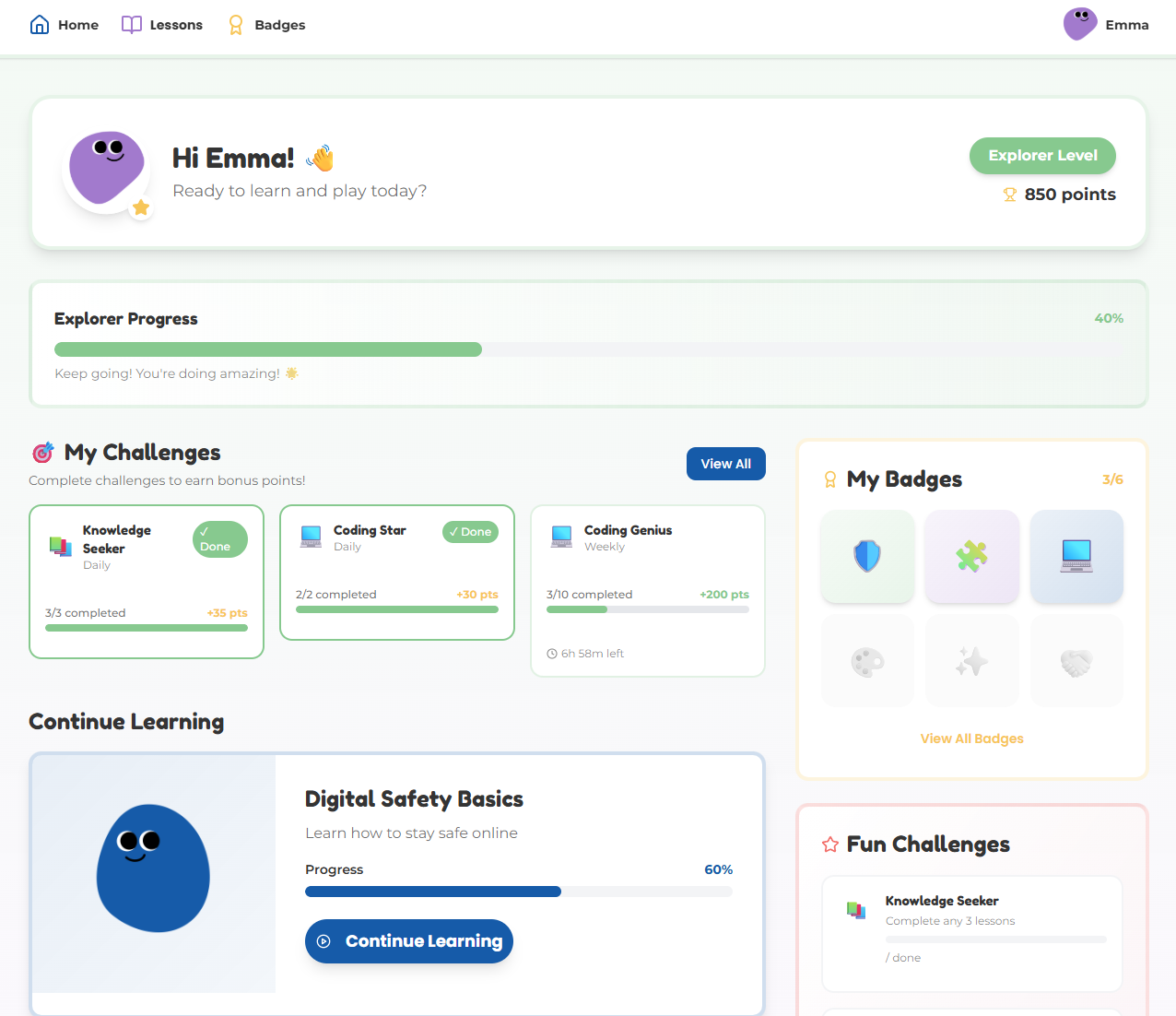Image resolution: width=1176 pixels, height=1016 pixels.
Task: Select the green puzzle piece badge
Action: click(971, 556)
